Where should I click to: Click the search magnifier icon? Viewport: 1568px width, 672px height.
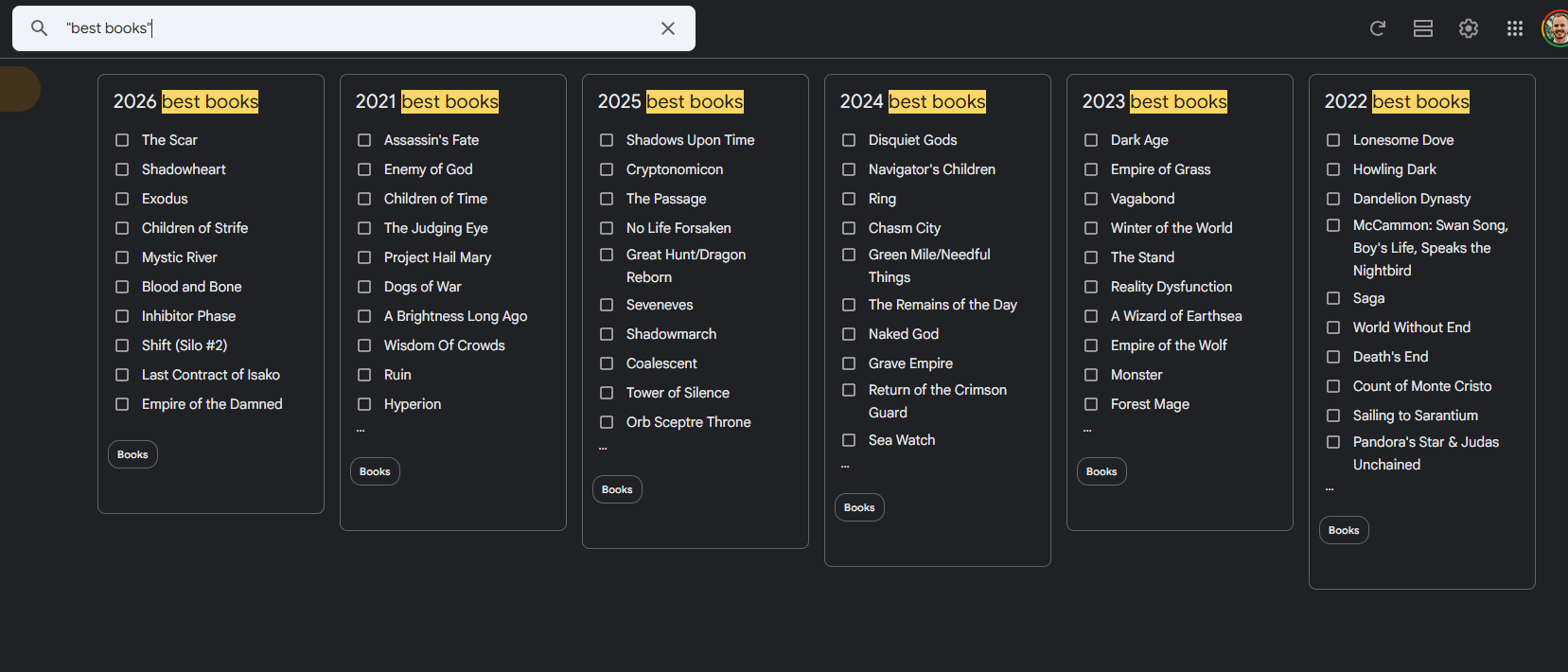tap(39, 28)
